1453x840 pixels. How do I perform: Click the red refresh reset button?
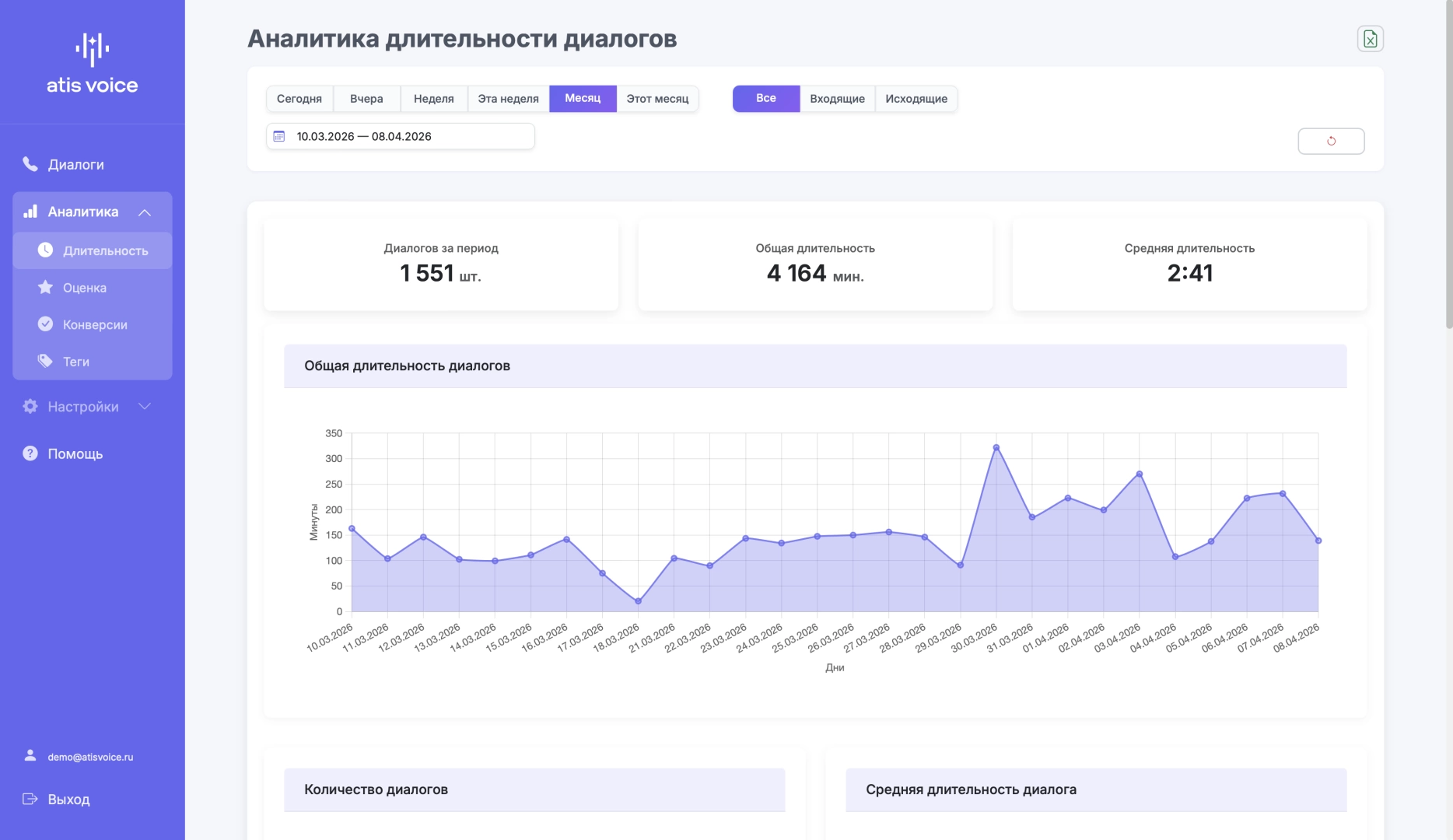[x=1331, y=141]
